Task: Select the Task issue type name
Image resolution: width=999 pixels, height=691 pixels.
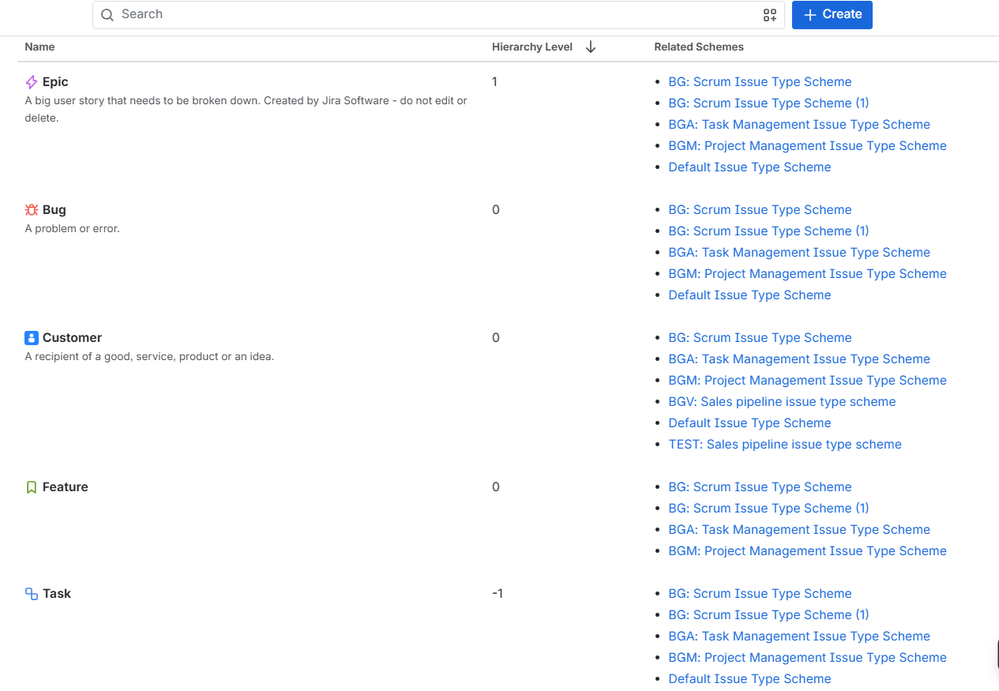Action: click(57, 594)
